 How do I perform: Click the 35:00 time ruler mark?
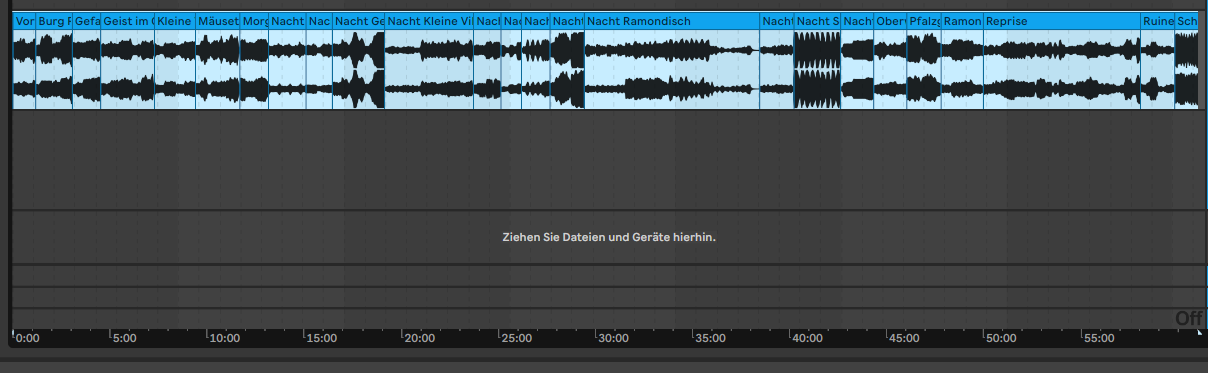(x=709, y=339)
